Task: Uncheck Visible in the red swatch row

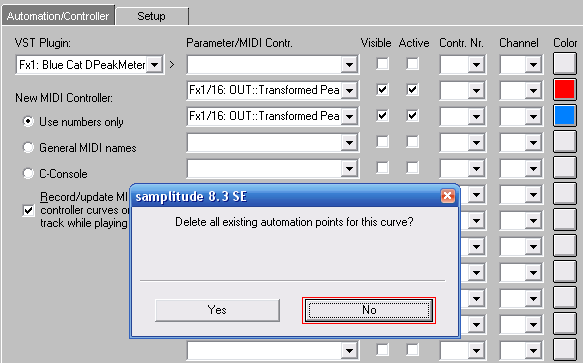Action: 382,90
